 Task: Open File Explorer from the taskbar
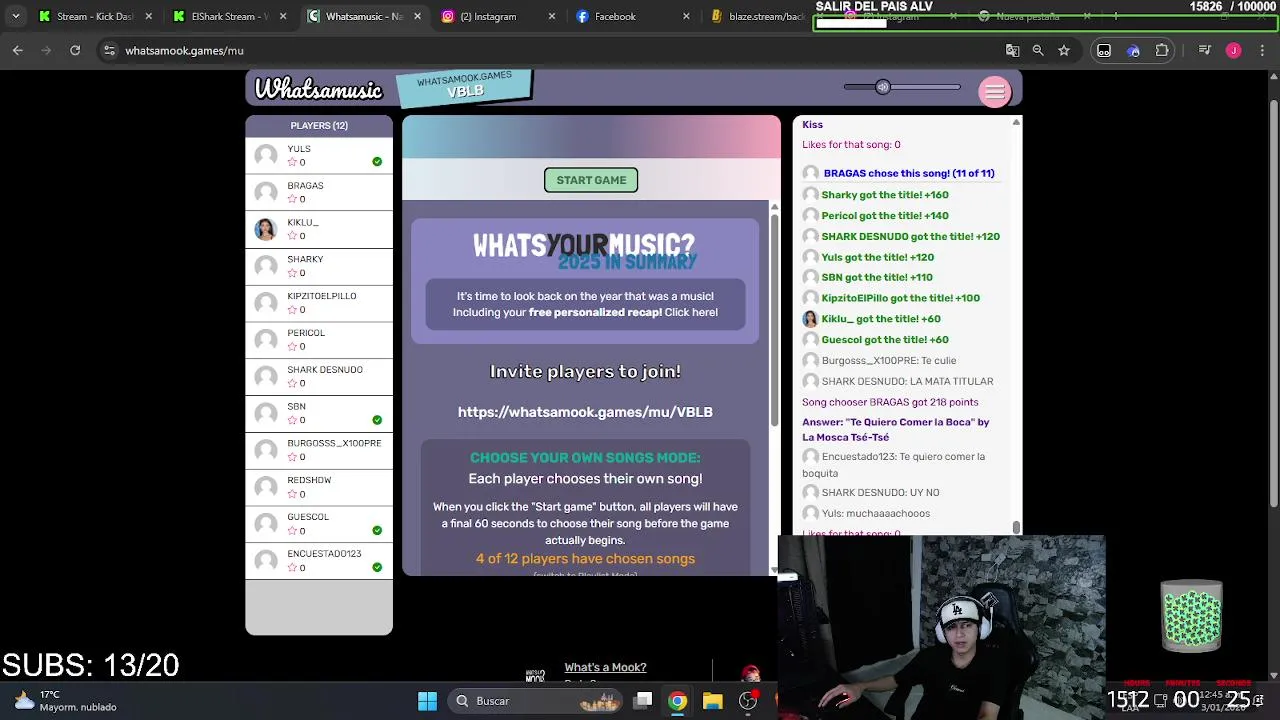coord(712,701)
